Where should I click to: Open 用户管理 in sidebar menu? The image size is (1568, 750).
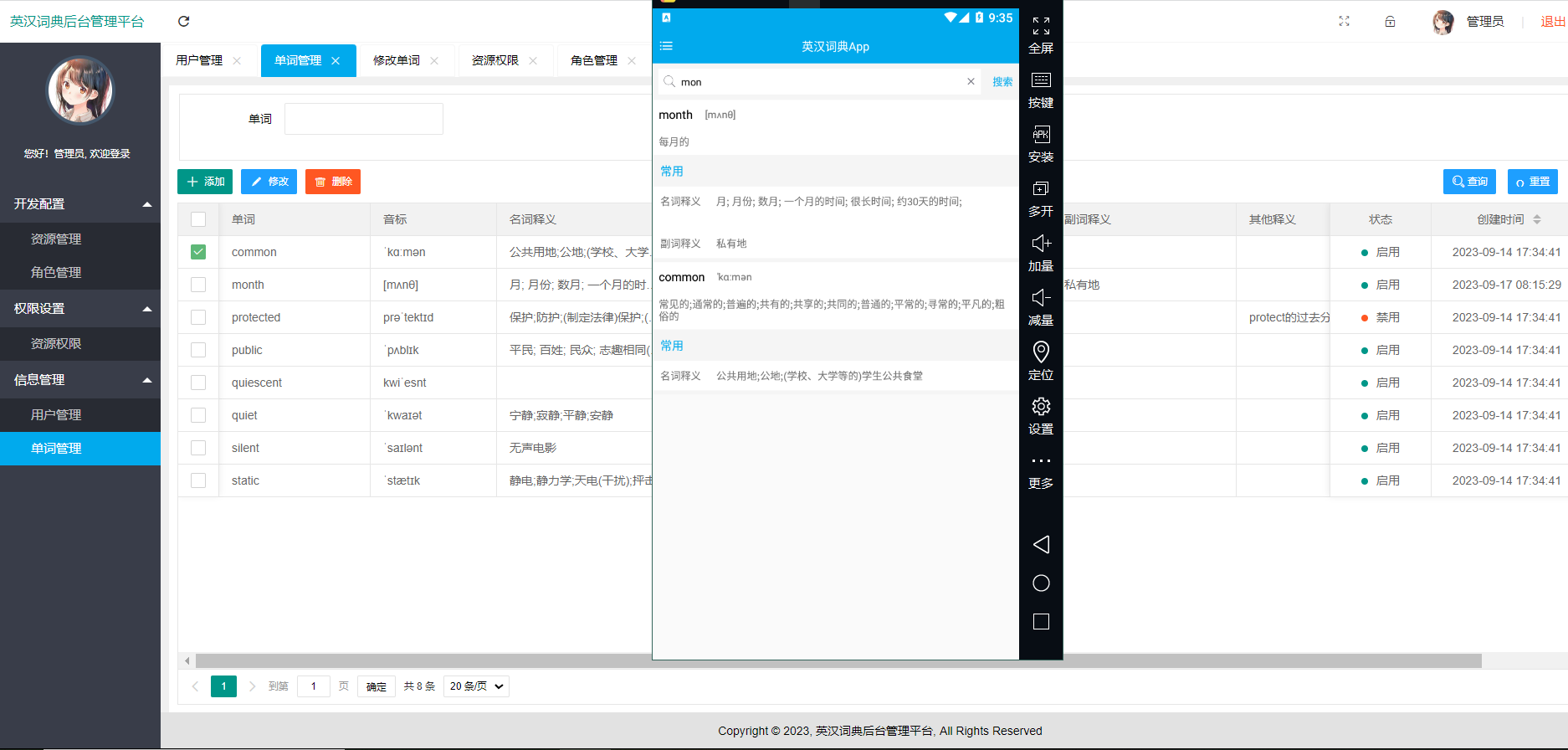(80, 415)
